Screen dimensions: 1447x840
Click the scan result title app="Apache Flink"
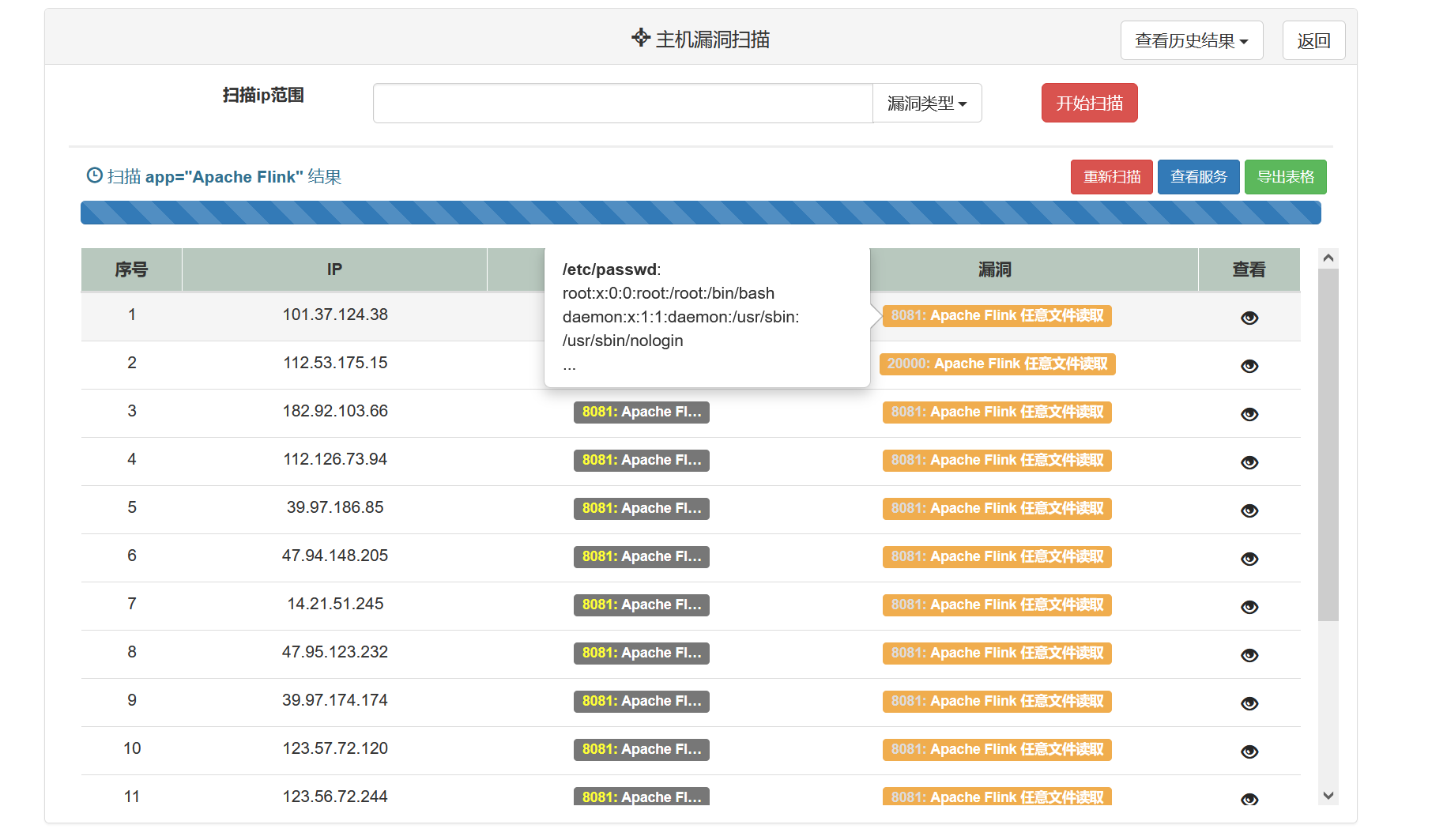point(224,177)
